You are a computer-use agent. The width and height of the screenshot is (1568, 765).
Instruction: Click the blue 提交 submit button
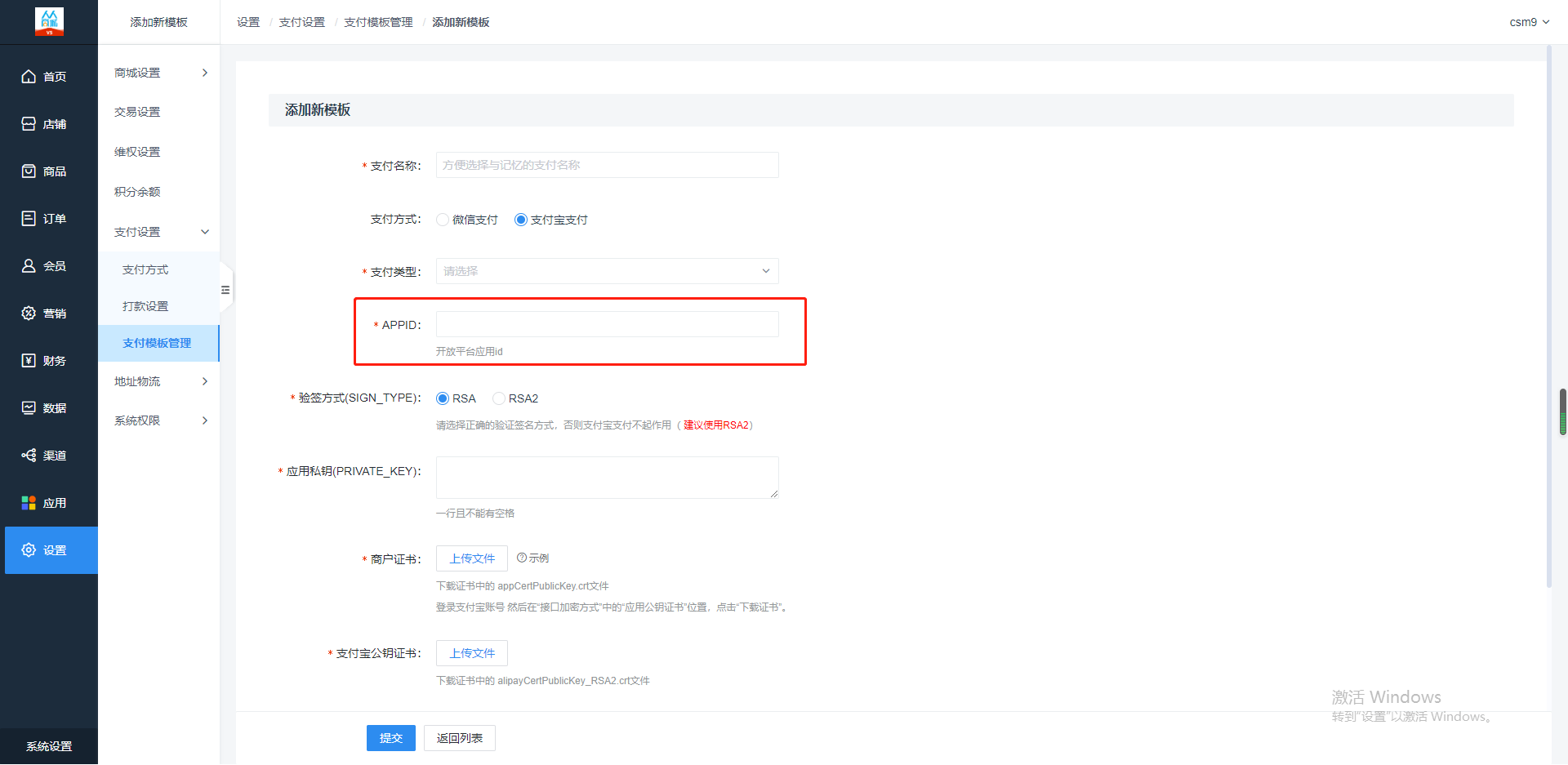(x=390, y=738)
